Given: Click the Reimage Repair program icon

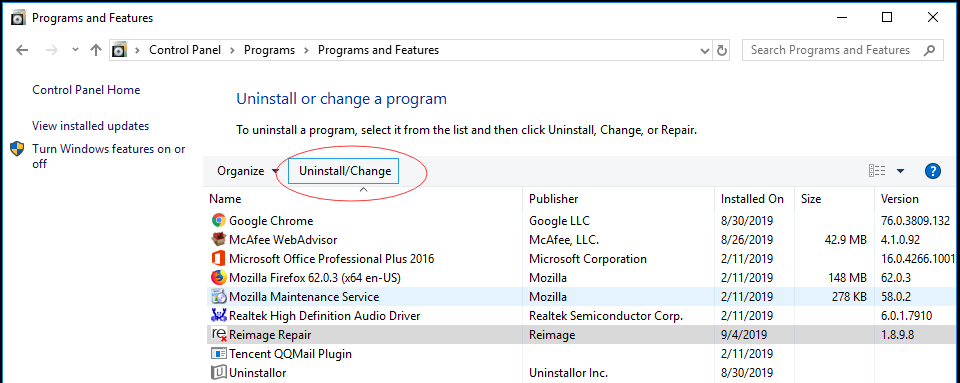Looking at the screenshot, I should pos(219,335).
